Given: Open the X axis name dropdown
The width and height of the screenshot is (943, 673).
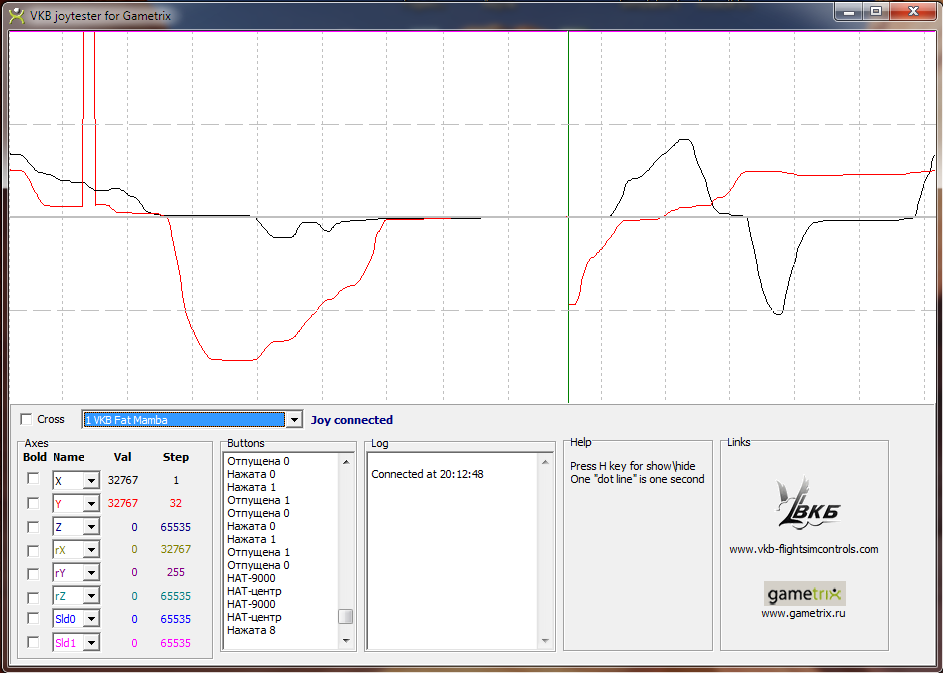Looking at the screenshot, I should (91, 481).
